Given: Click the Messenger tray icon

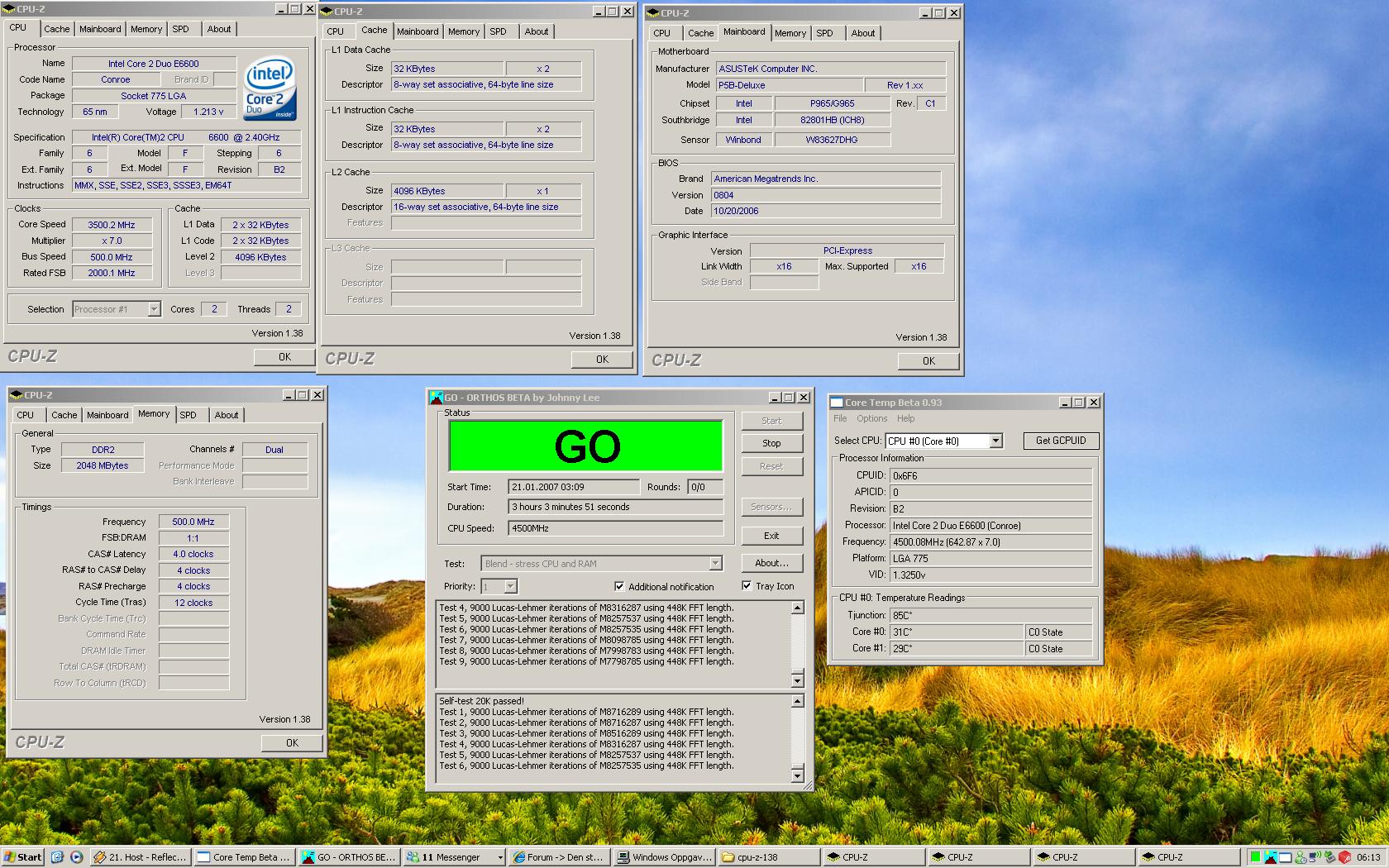Looking at the screenshot, I should [x=1301, y=857].
